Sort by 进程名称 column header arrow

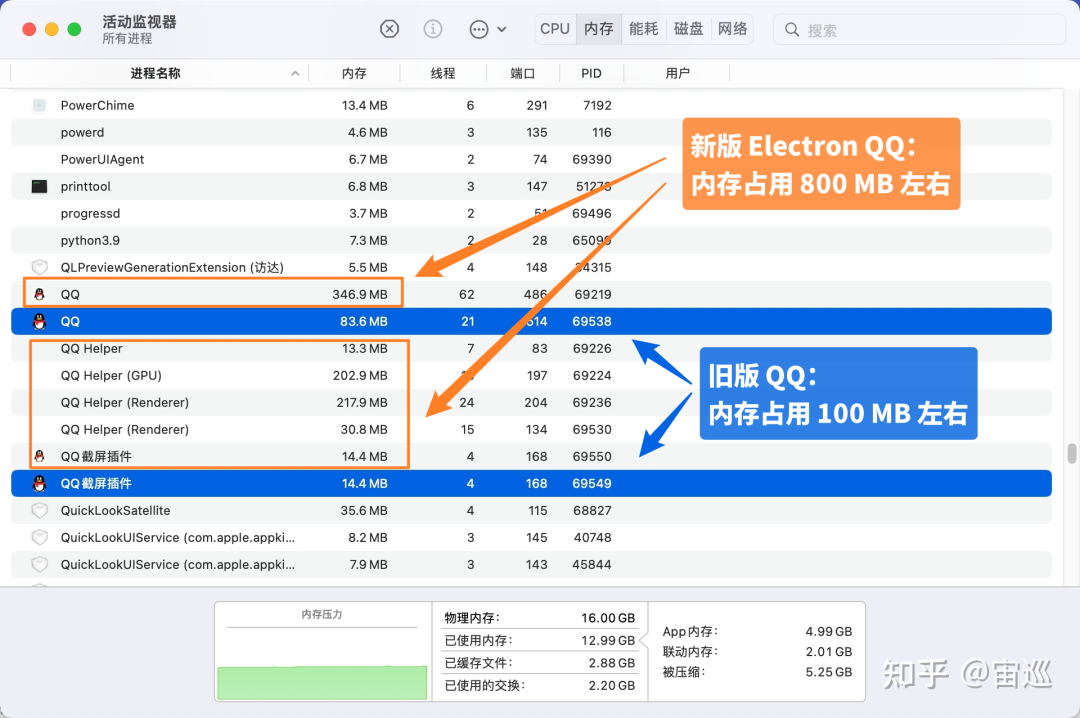tap(295, 73)
